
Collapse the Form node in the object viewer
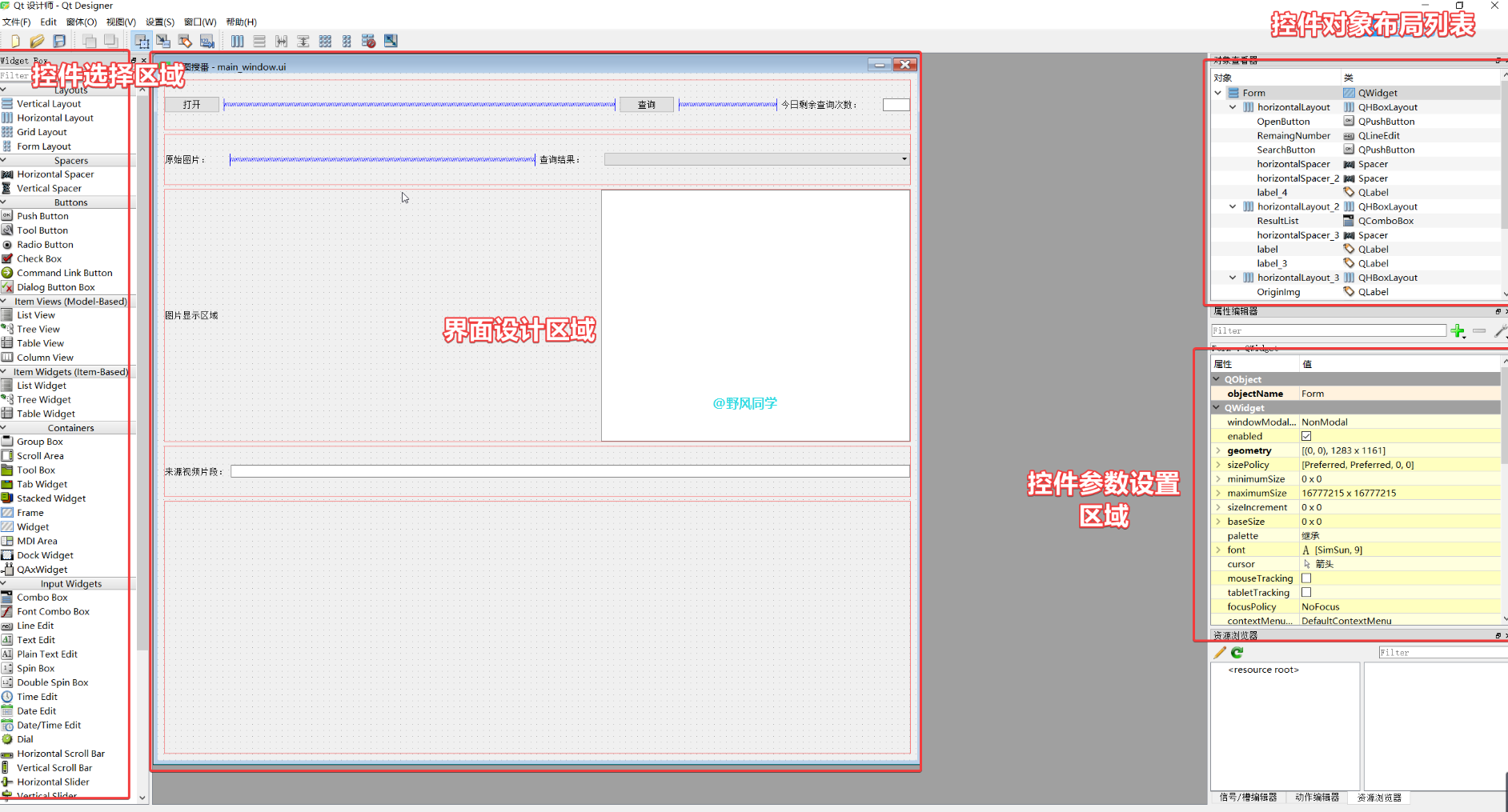(x=1217, y=93)
